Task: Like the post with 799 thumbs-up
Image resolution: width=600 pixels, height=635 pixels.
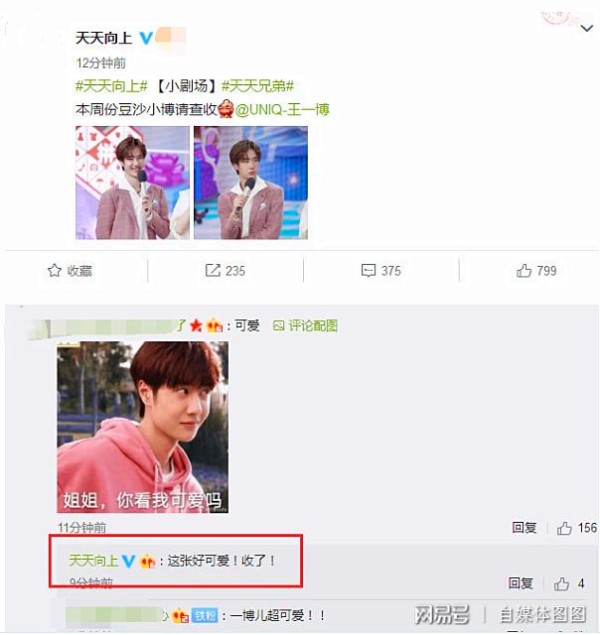Action: 536,271
